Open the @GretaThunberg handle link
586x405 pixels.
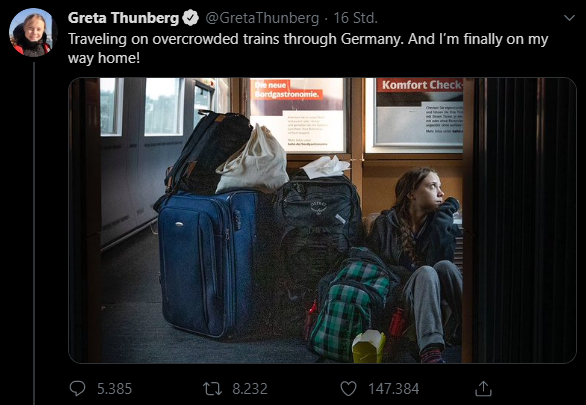(262, 18)
